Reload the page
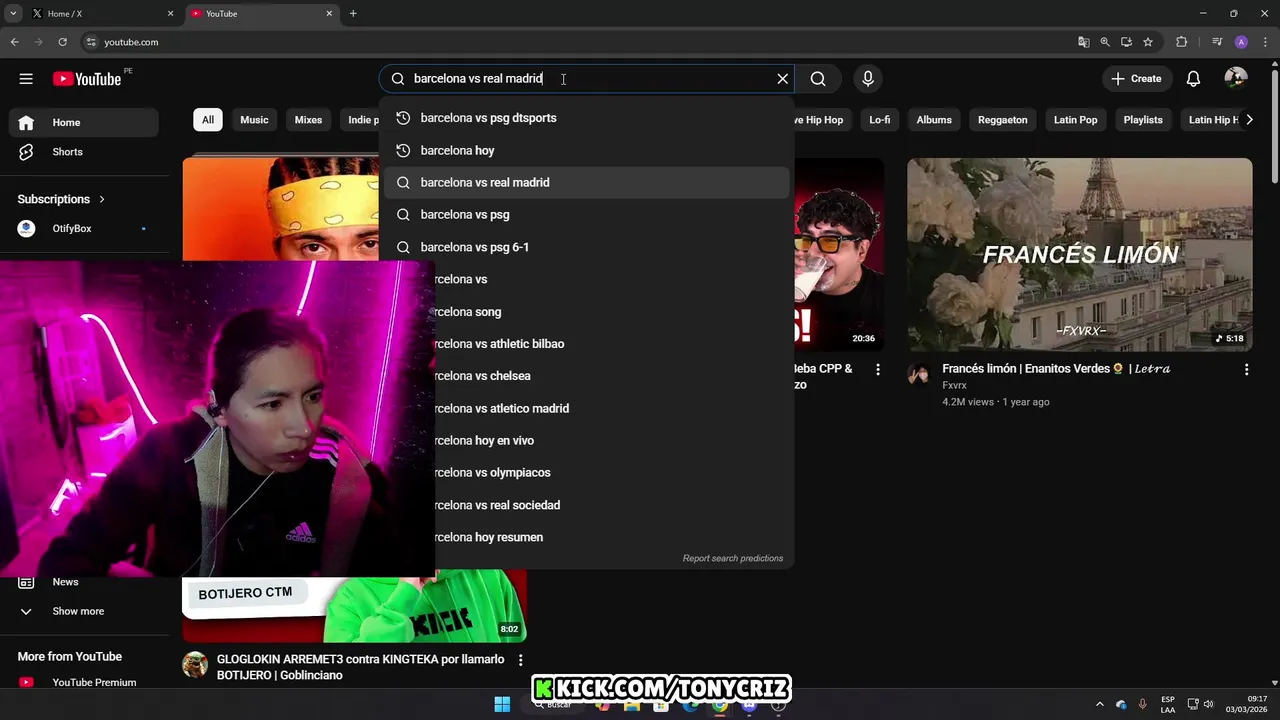The height and width of the screenshot is (720, 1280). tap(62, 42)
